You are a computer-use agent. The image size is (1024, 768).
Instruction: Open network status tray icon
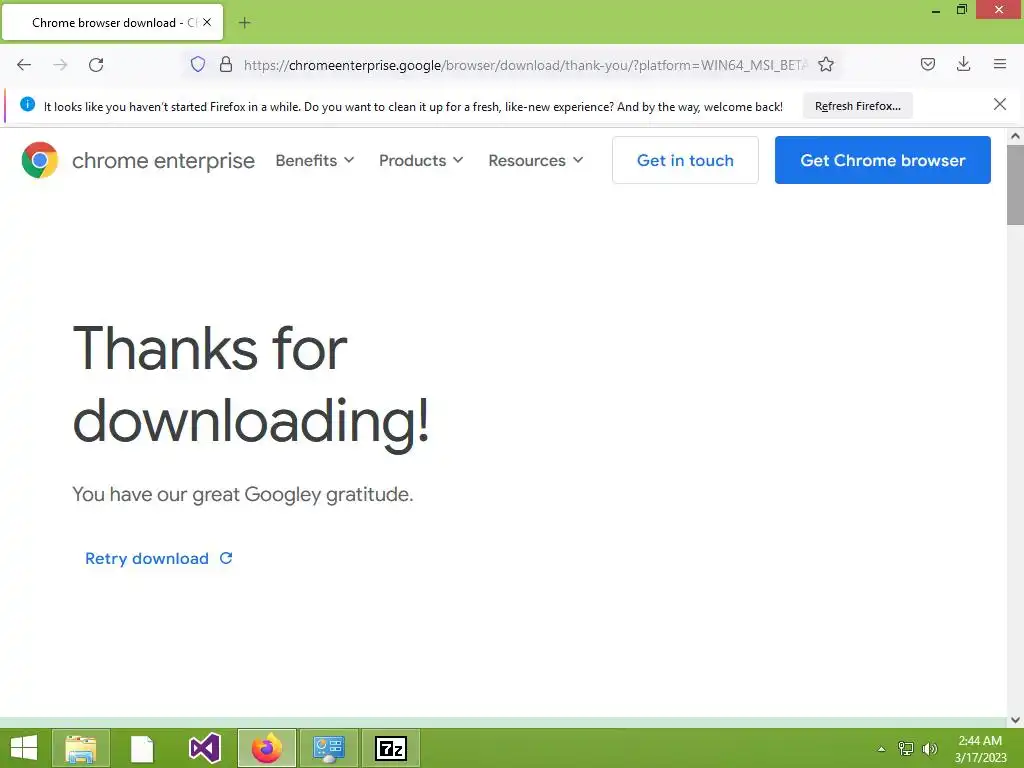point(906,749)
